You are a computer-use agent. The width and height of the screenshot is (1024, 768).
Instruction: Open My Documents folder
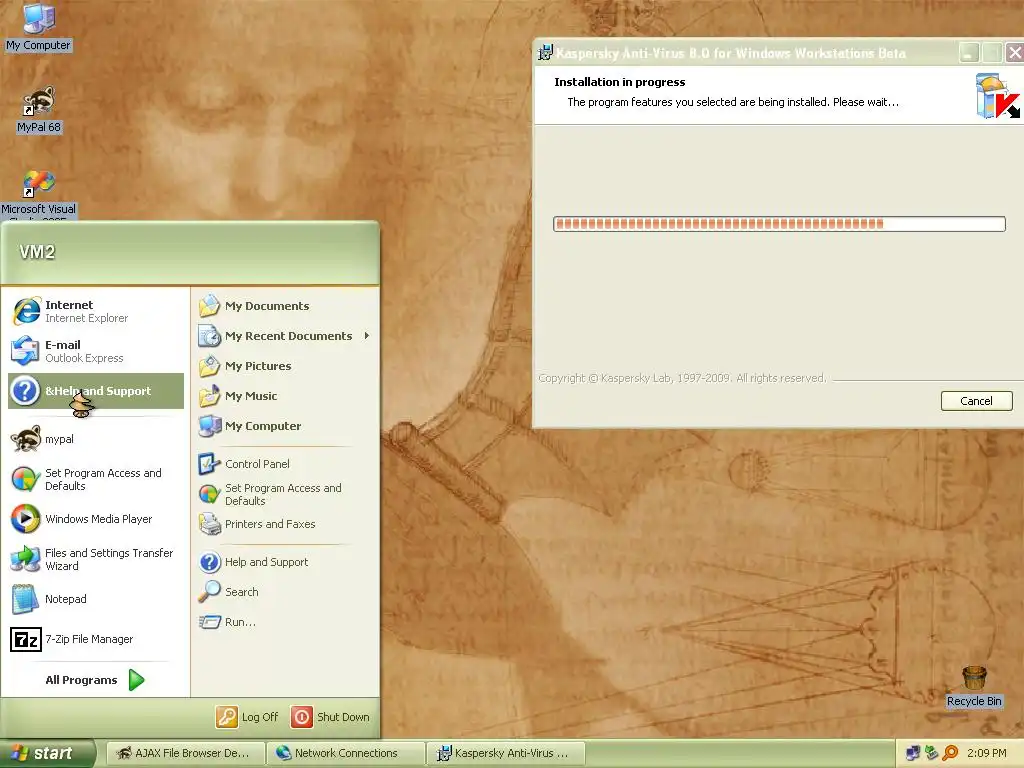(285, 306)
